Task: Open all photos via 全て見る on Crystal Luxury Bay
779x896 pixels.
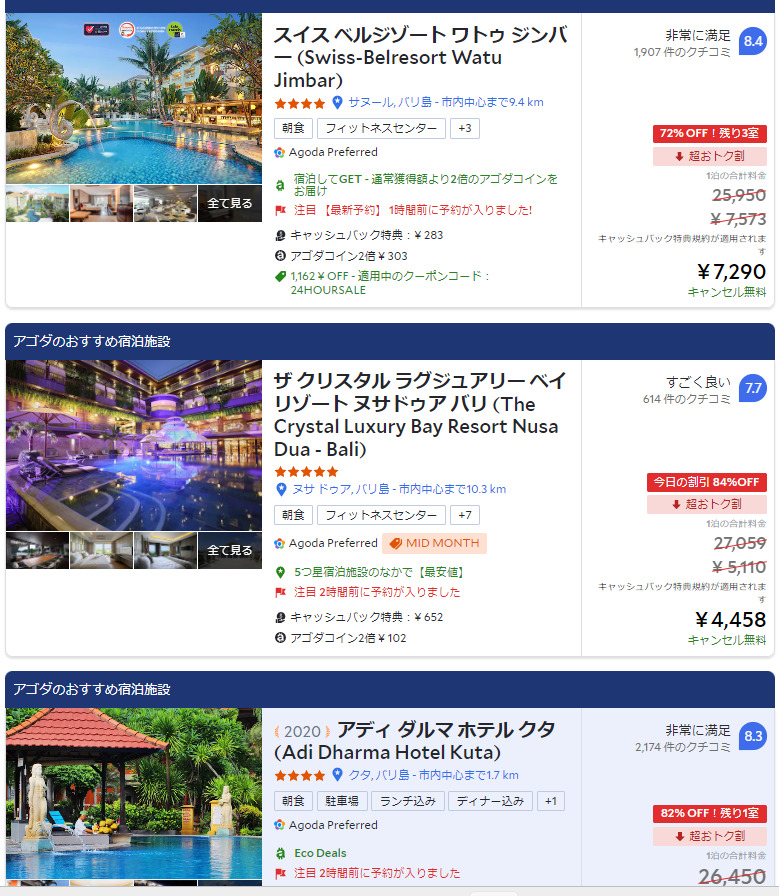Action: pyautogui.click(x=230, y=550)
